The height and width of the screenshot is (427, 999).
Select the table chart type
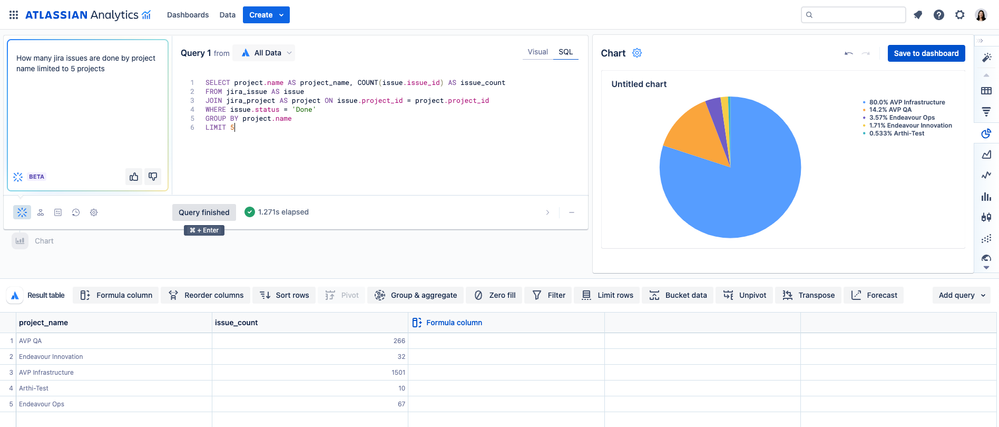coord(986,91)
